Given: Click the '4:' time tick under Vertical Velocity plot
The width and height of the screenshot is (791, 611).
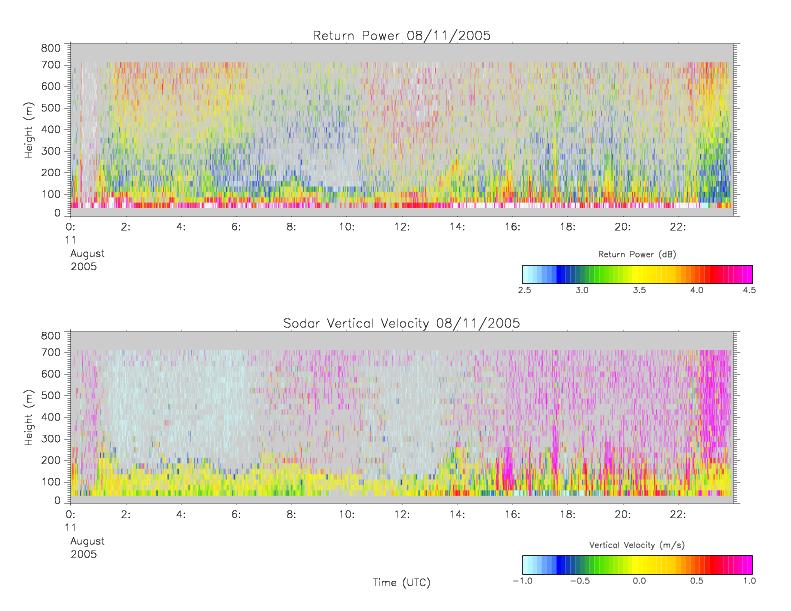Looking at the screenshot, I should [181, 515].
